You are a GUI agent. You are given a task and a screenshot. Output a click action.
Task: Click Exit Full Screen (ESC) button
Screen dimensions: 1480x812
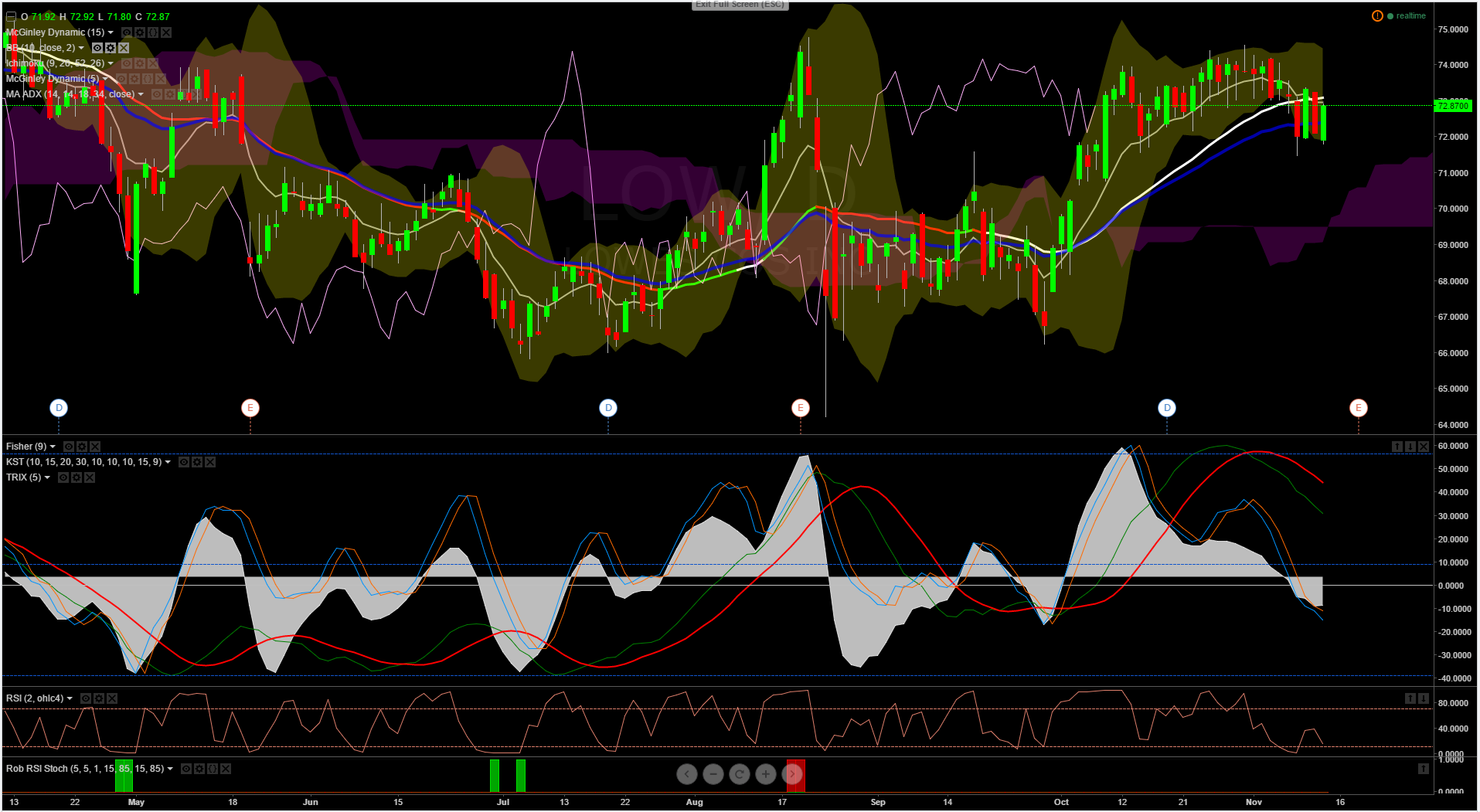(740, 5)
